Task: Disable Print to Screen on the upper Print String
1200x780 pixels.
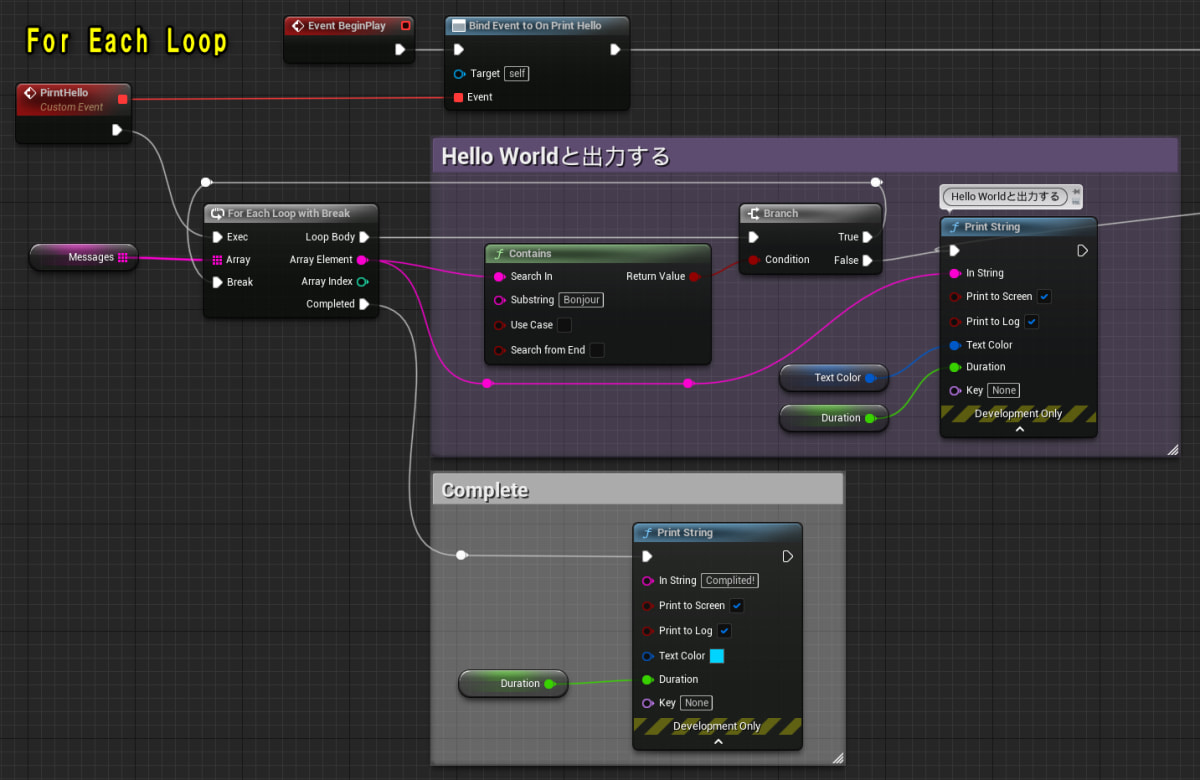Action: [x=1042, y=296]
